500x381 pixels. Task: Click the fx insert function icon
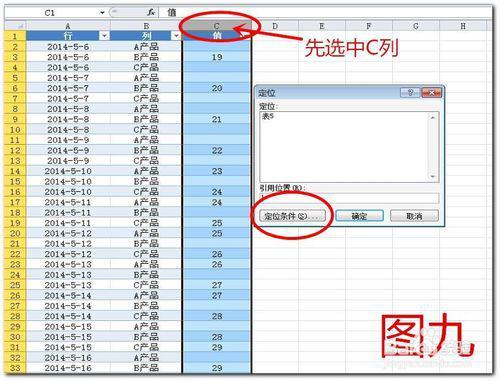pos(151,12)
